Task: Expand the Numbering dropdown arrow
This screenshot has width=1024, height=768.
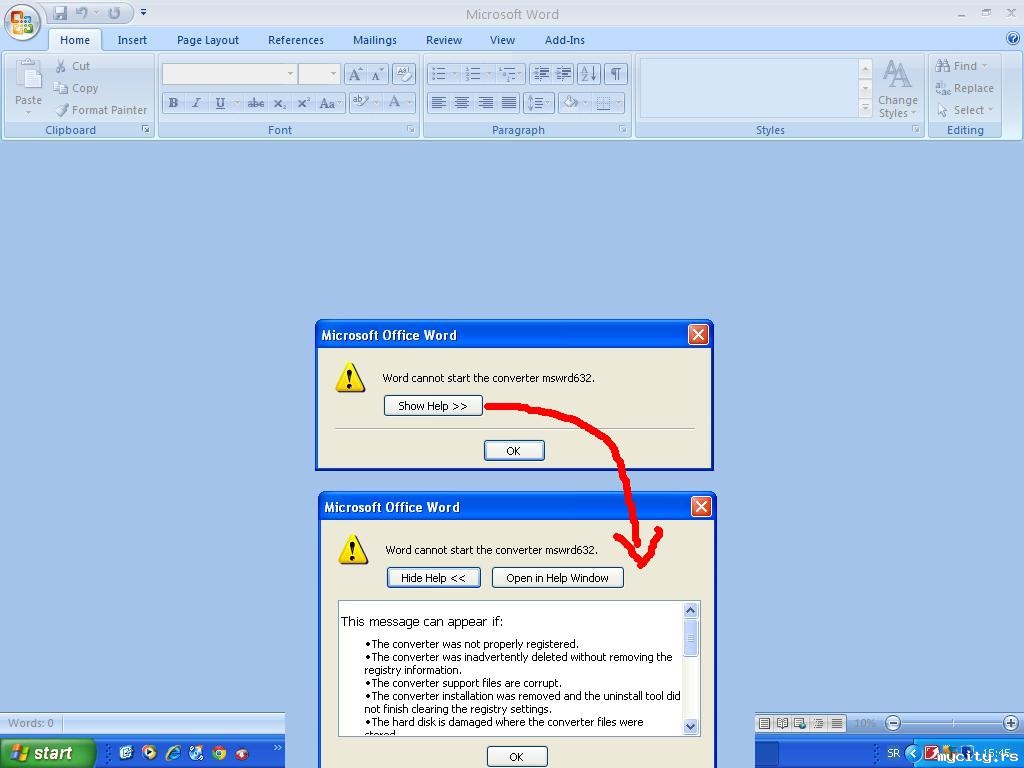Action: pos(488,74)
